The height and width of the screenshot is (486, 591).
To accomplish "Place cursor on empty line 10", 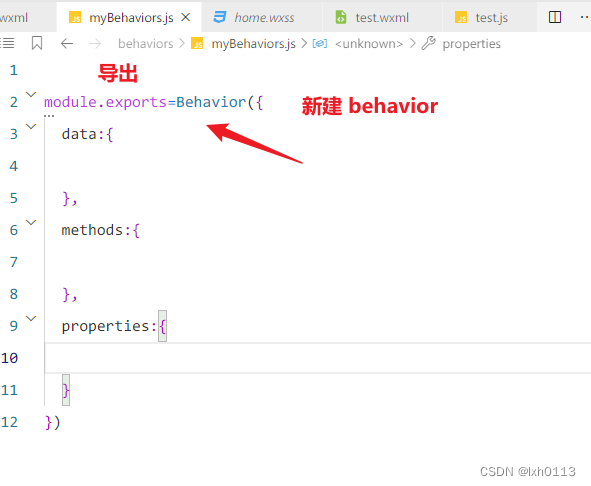I will click(317, 358).
